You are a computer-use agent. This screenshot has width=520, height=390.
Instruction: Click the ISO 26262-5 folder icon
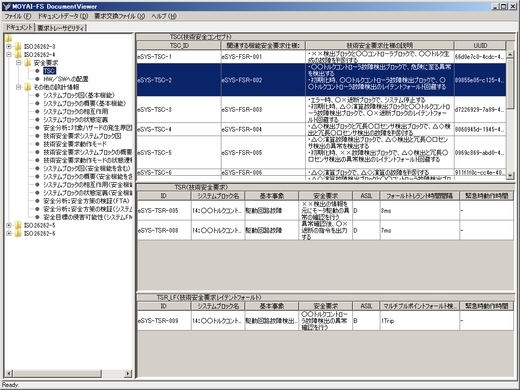tap(18, 225)
